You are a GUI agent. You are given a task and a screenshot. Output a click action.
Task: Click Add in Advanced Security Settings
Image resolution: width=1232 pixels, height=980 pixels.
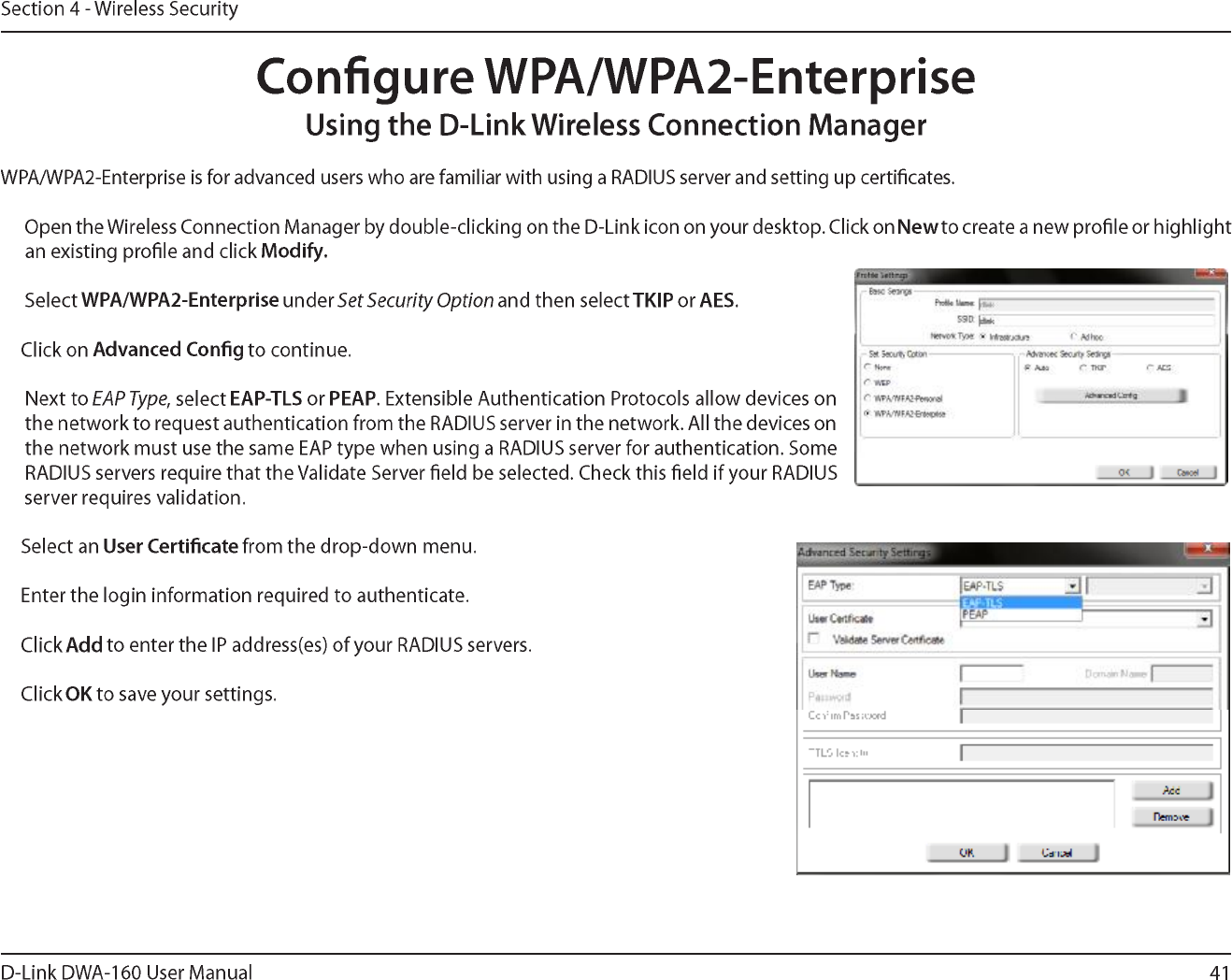tap(1172, 791)
